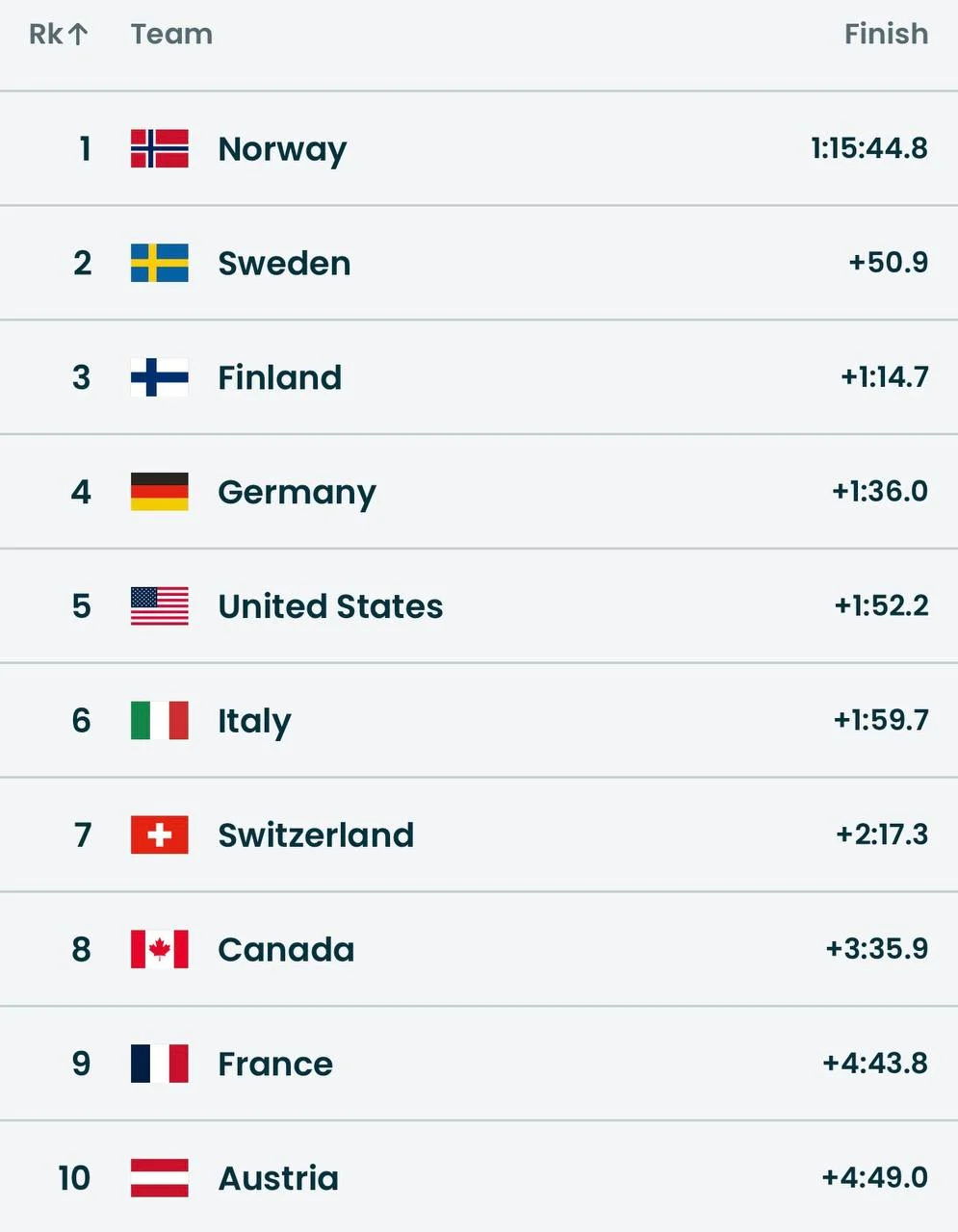Sort by the Rk column header
The height and width of the screenshot is (1232, 958).
tap(46, 35)
